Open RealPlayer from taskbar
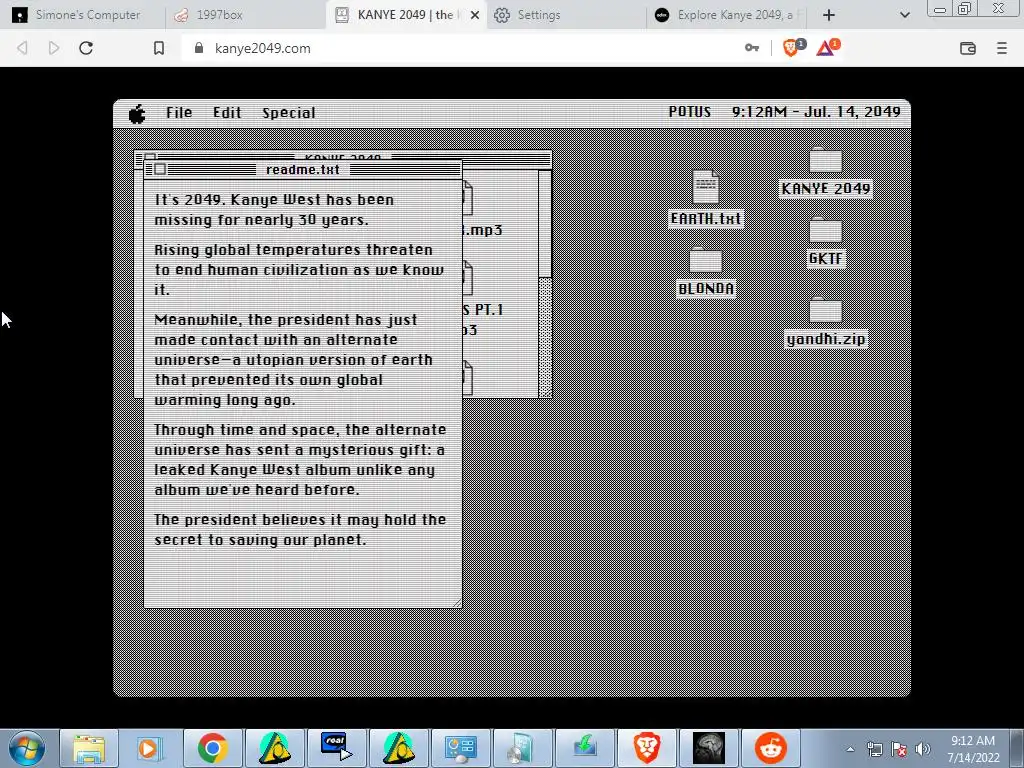Image resolution: width=1024 pixels, height=768 pixels. 336,748
